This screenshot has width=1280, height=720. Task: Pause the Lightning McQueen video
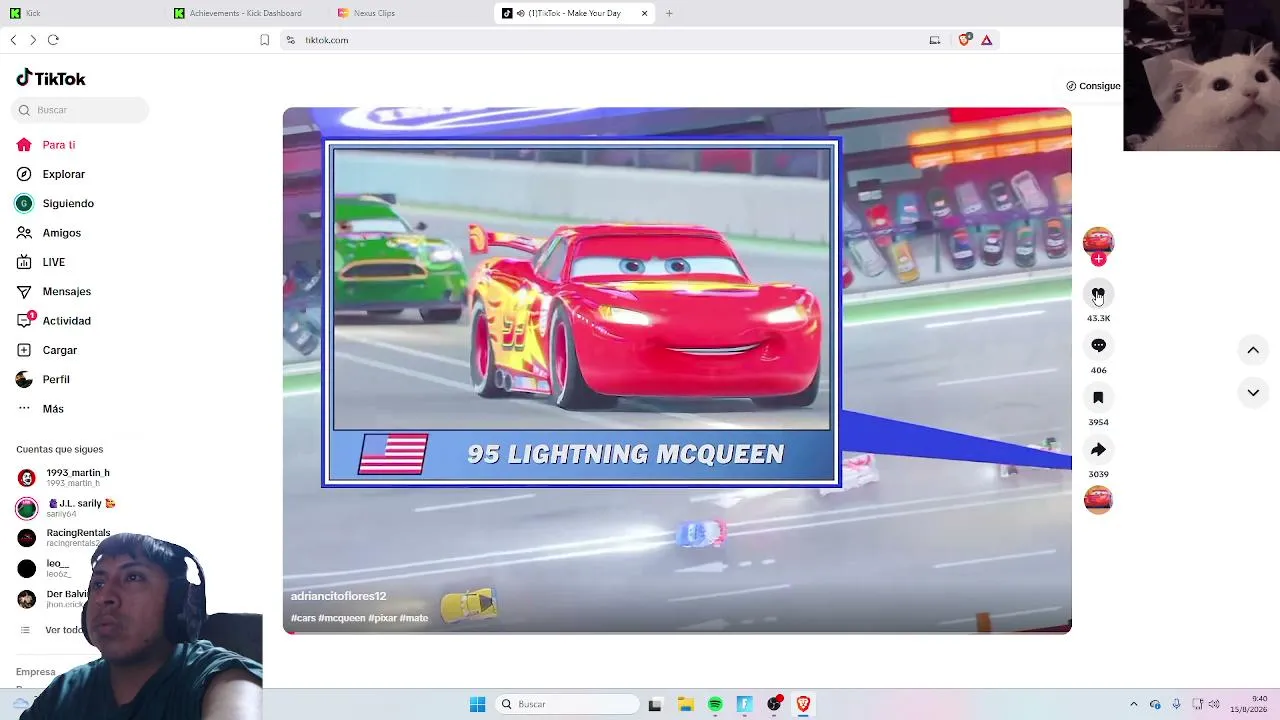677,370
